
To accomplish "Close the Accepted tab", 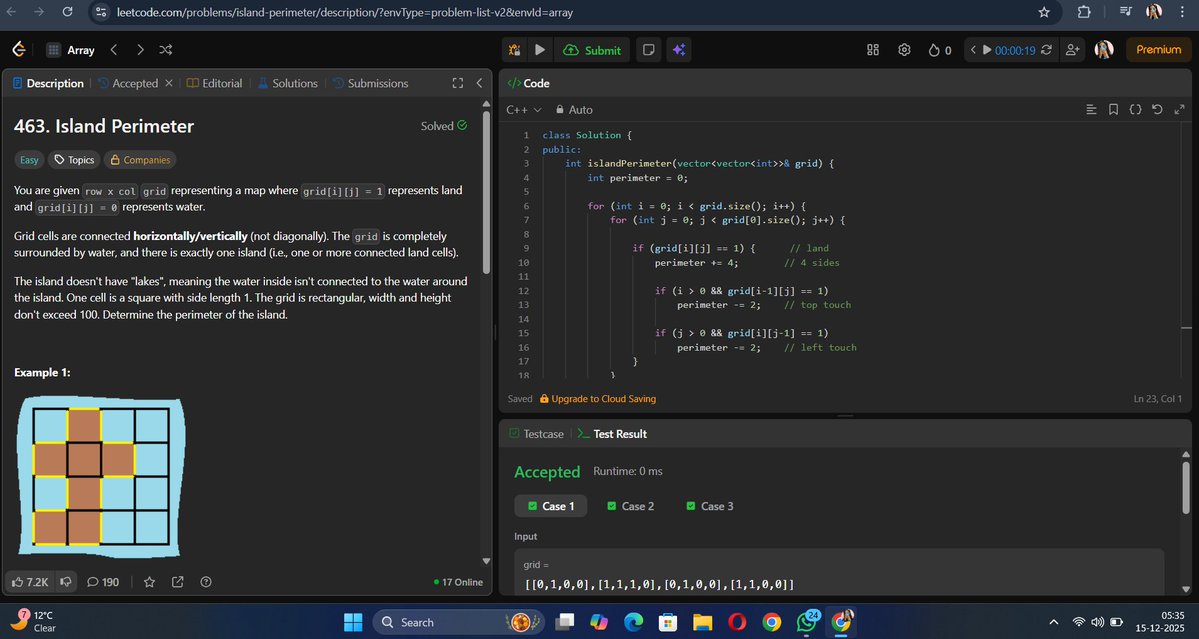I will [x=169, y=83].
